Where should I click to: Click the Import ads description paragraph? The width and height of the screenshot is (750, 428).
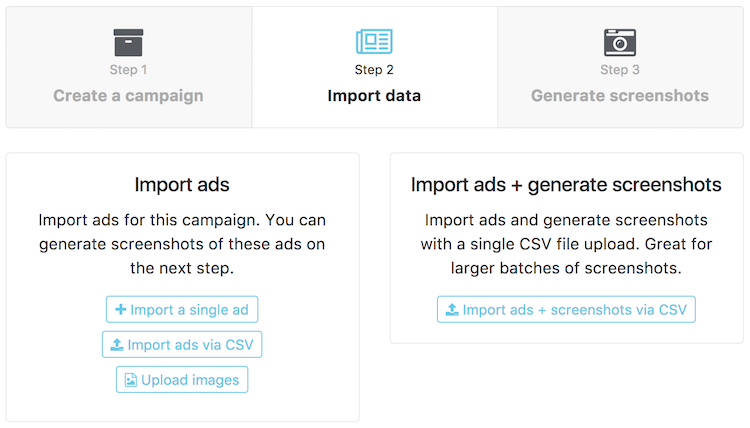pos(182,243)
